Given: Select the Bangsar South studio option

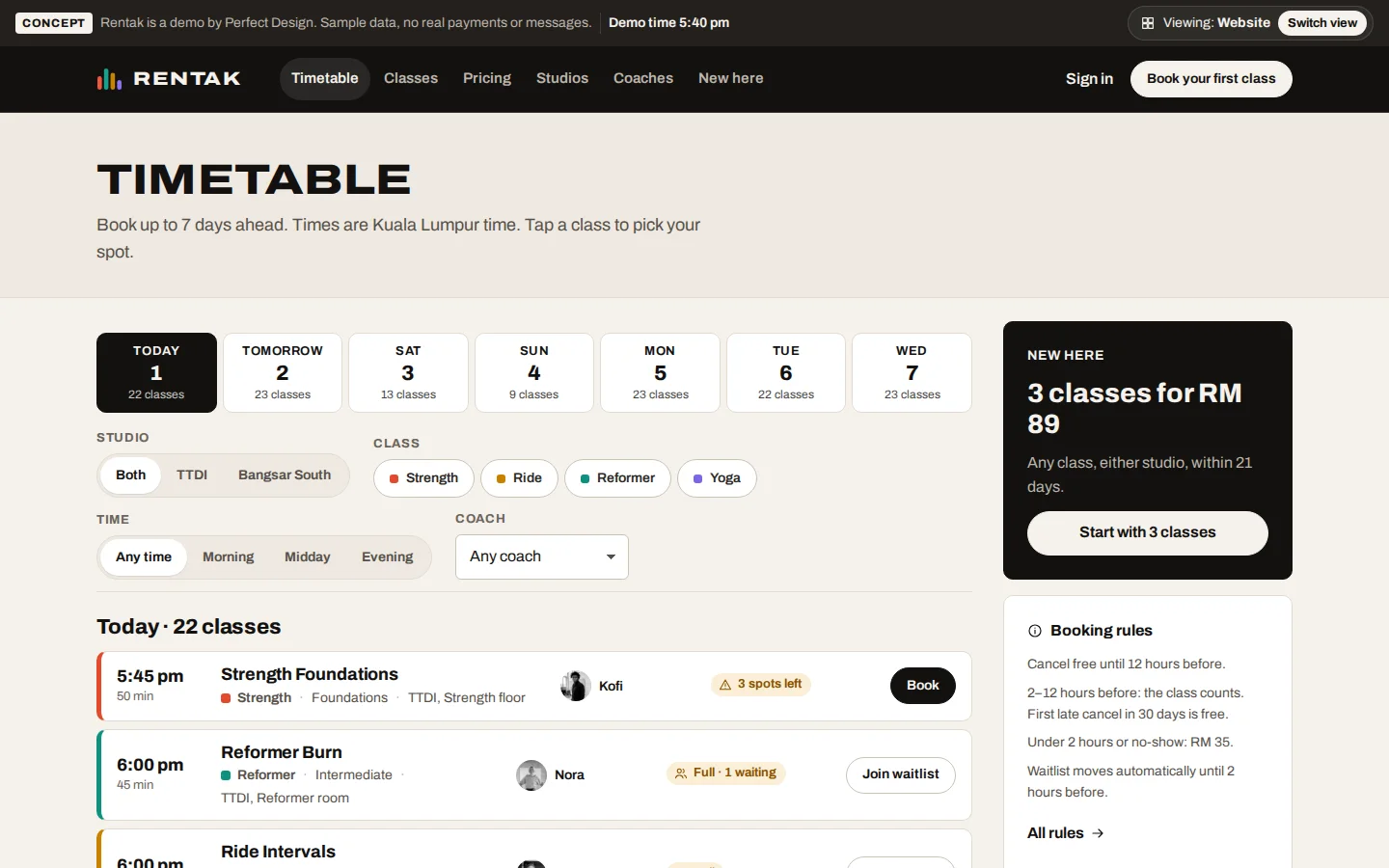Looking at the screenshot, I should click(x=285, y=475).
